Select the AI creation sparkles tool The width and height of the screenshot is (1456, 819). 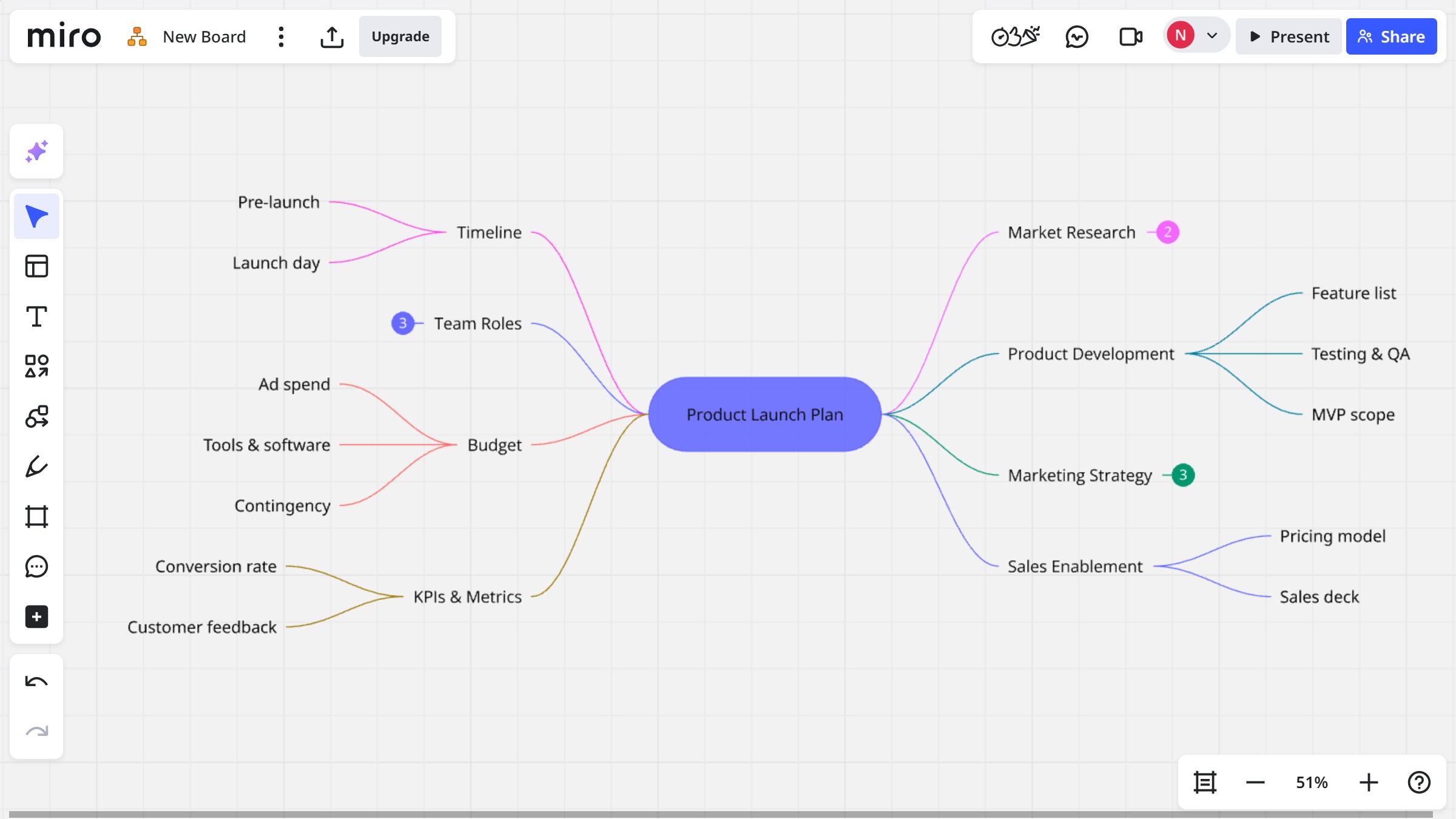click(36, 151)
